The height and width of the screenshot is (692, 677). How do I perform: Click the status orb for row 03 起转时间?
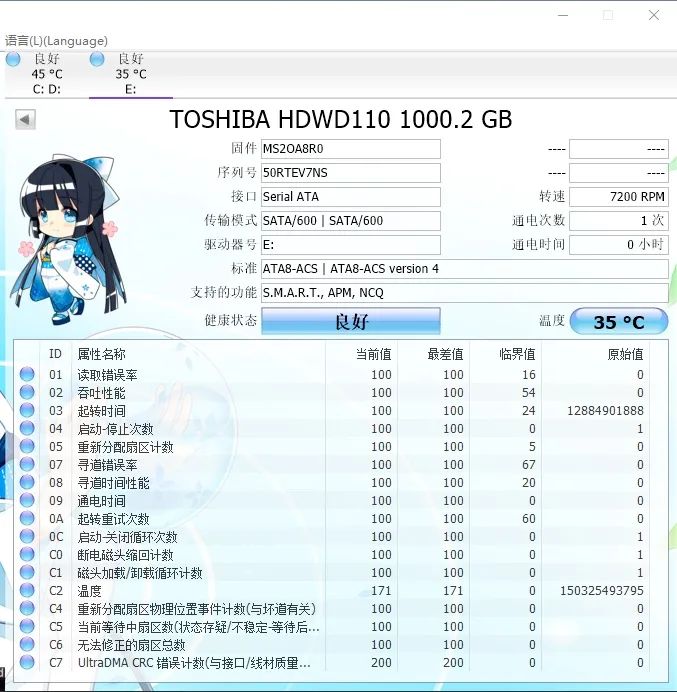click(27, 410)
